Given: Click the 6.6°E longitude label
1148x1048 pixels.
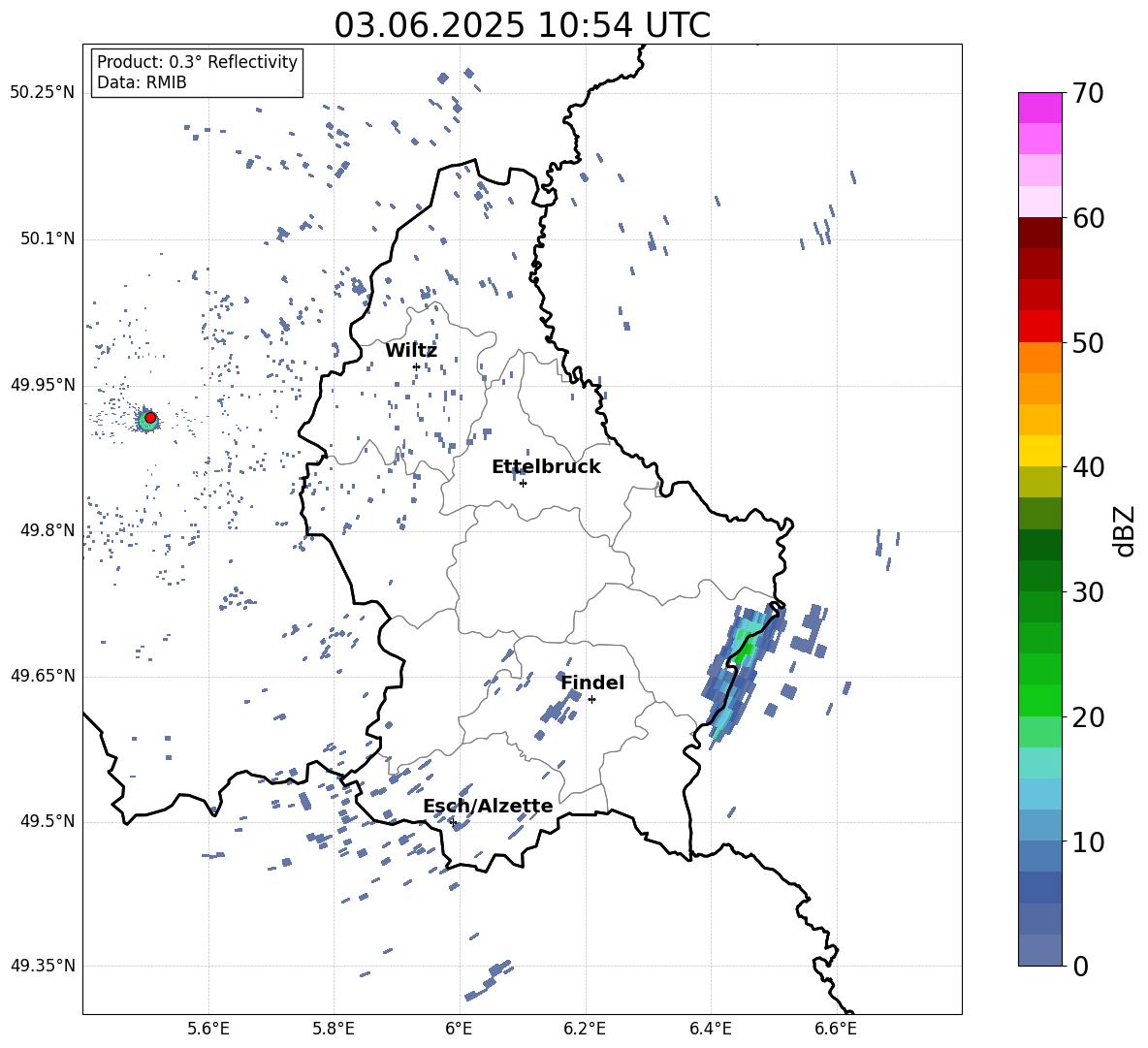Looking at the screenshot, I should pyautogui.click(x=836, y=1029).
